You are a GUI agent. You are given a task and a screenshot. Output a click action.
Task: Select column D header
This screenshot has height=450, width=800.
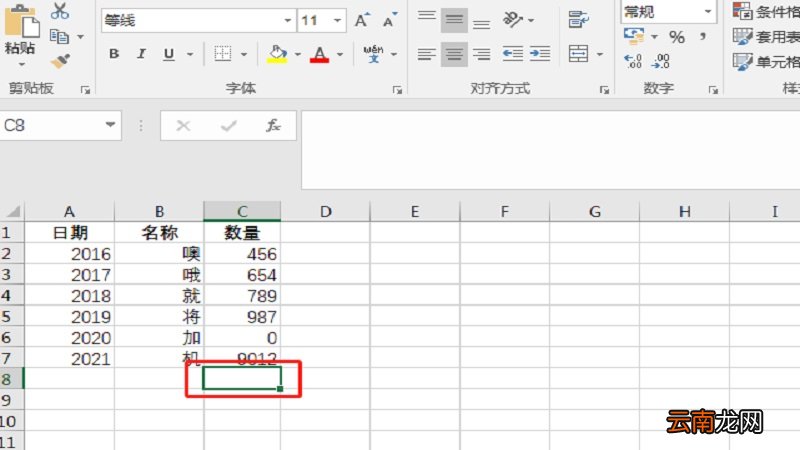click(x=326, y=211)
